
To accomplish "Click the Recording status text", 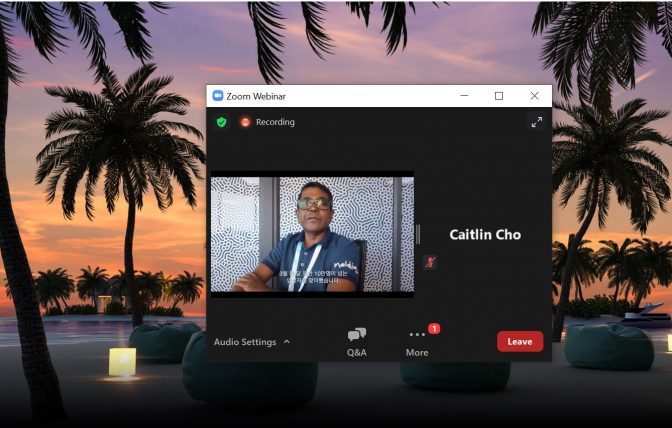I will point(275,122).
